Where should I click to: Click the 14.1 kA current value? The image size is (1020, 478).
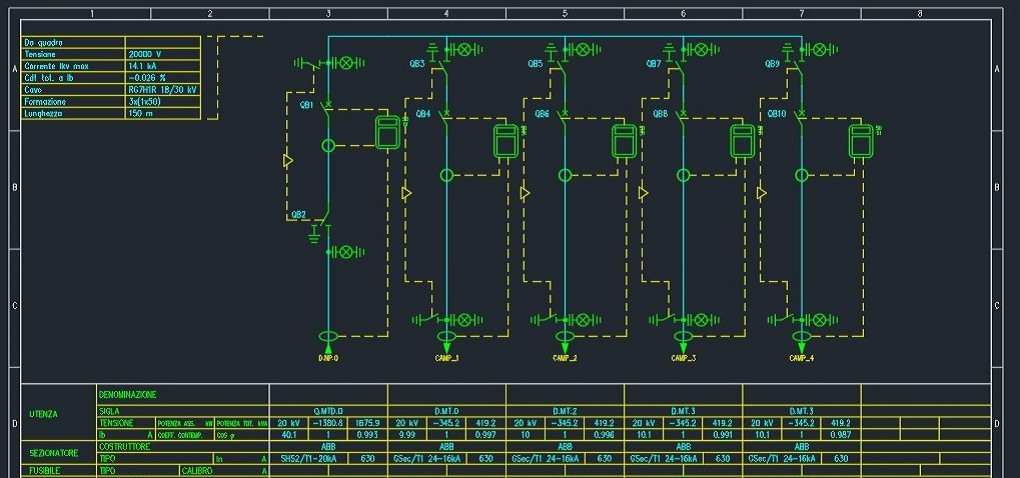[142, 66]
